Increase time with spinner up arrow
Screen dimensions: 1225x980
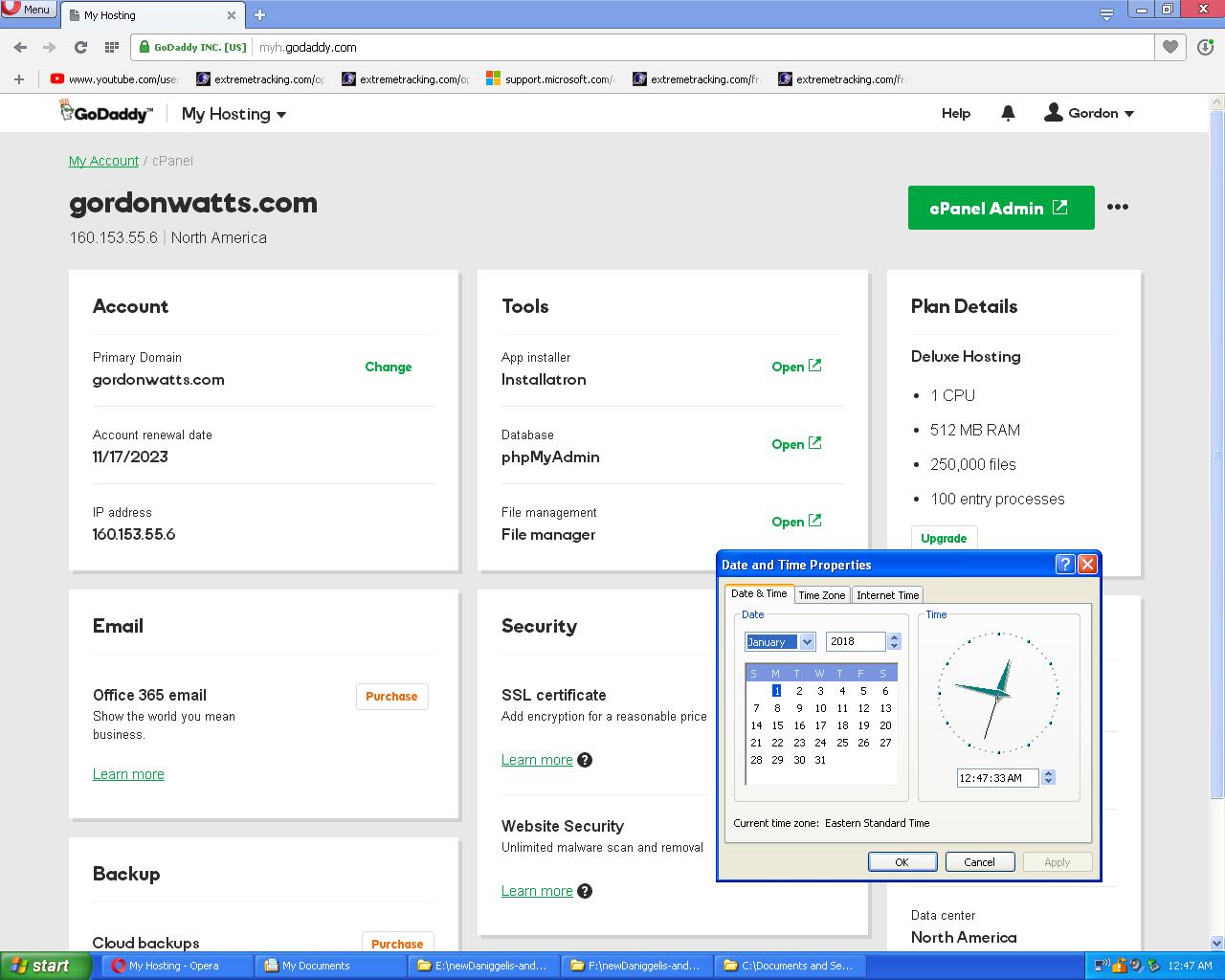point(1048,773)
